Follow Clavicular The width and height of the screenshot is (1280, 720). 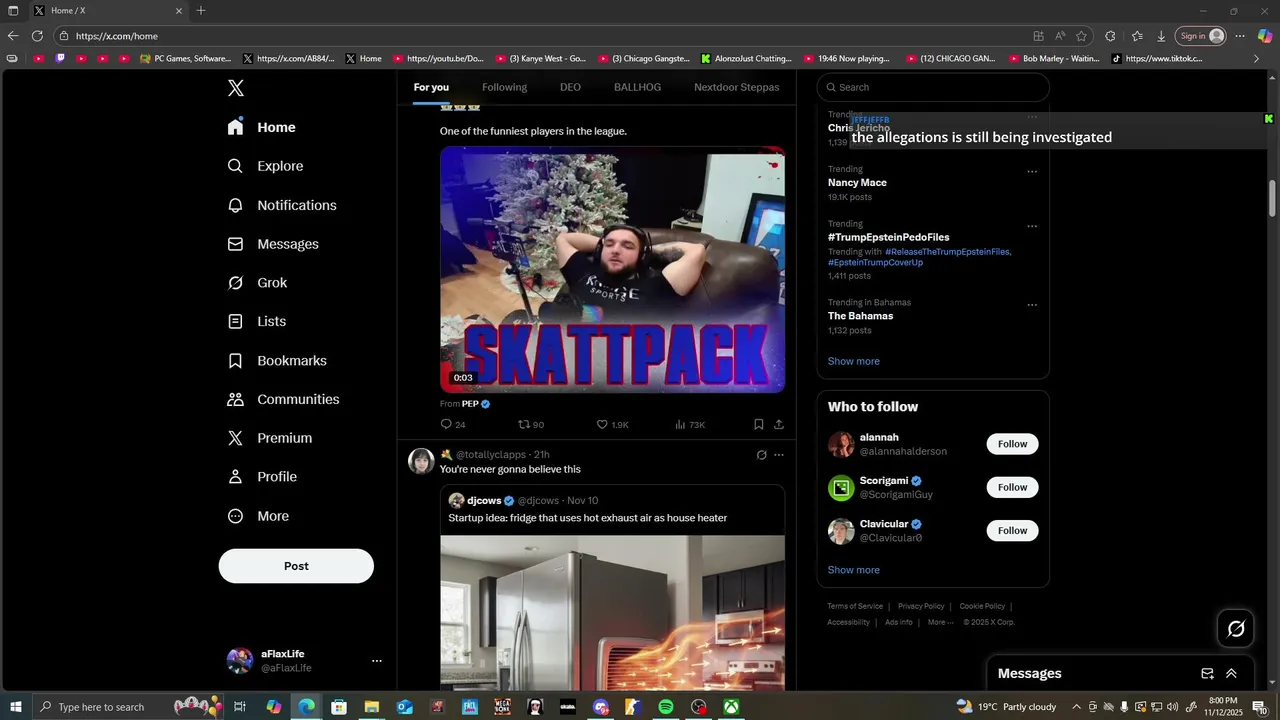1012,531
